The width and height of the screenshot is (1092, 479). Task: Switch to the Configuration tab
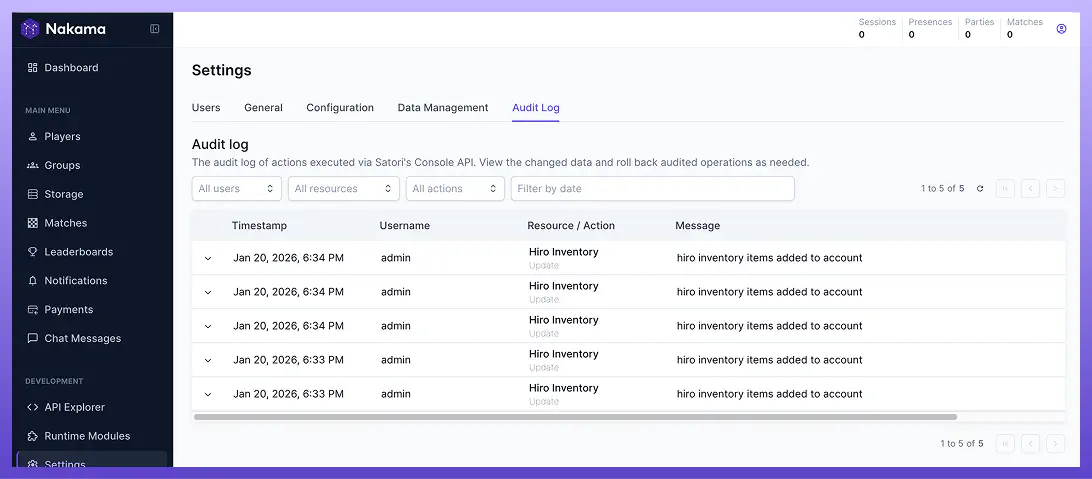coord(340,108)
